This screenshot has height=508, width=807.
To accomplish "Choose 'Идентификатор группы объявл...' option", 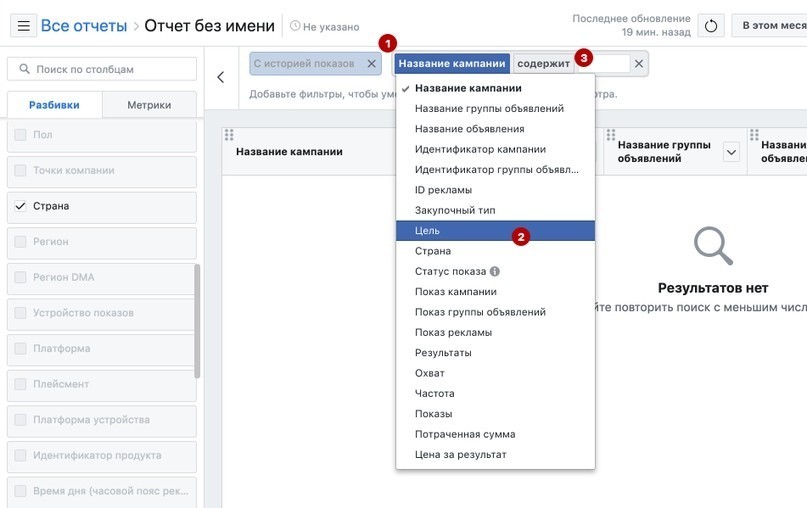I will tap(495, 170).
